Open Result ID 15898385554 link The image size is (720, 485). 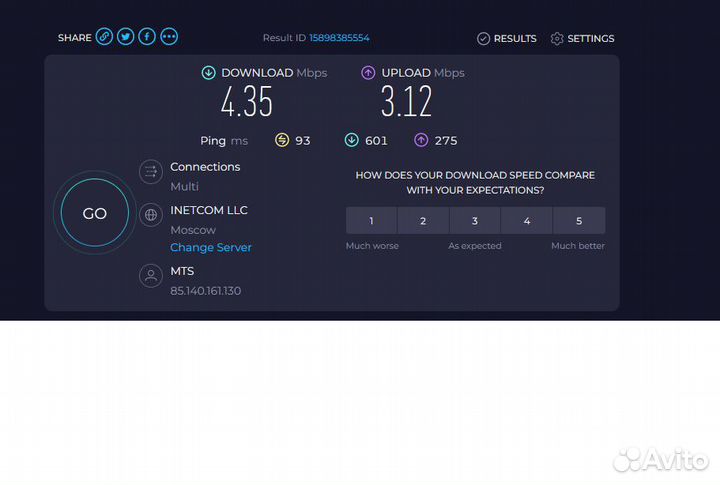coord(338,38)
